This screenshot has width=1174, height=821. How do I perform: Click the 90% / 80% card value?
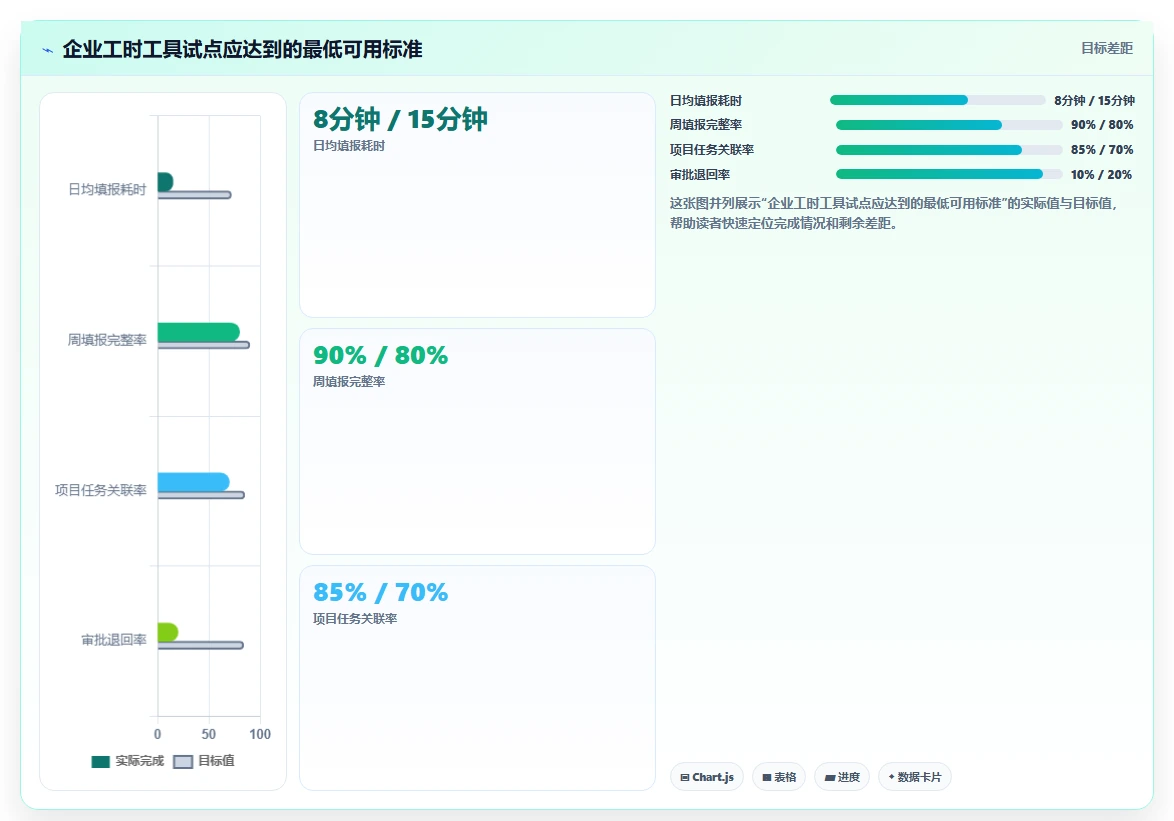pyautogui.click(x=380, y=355)
